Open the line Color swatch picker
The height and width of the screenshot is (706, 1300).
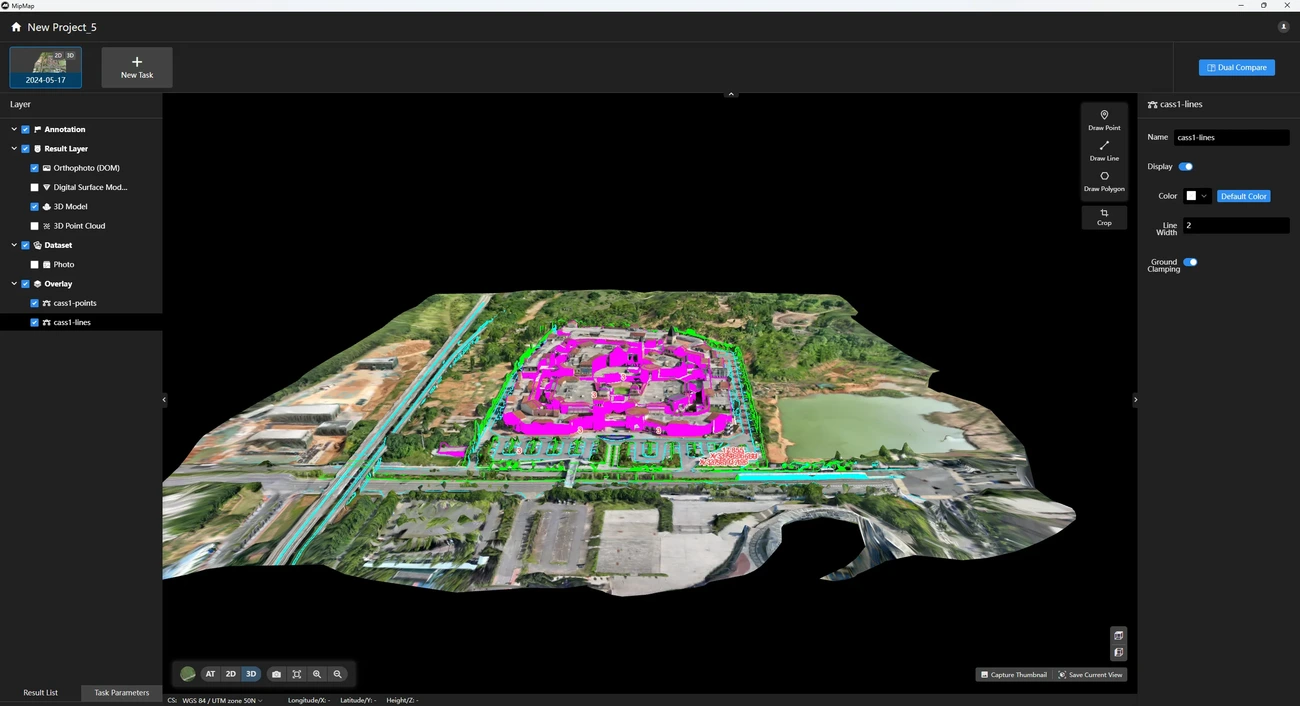click(x=1197, y=196)
